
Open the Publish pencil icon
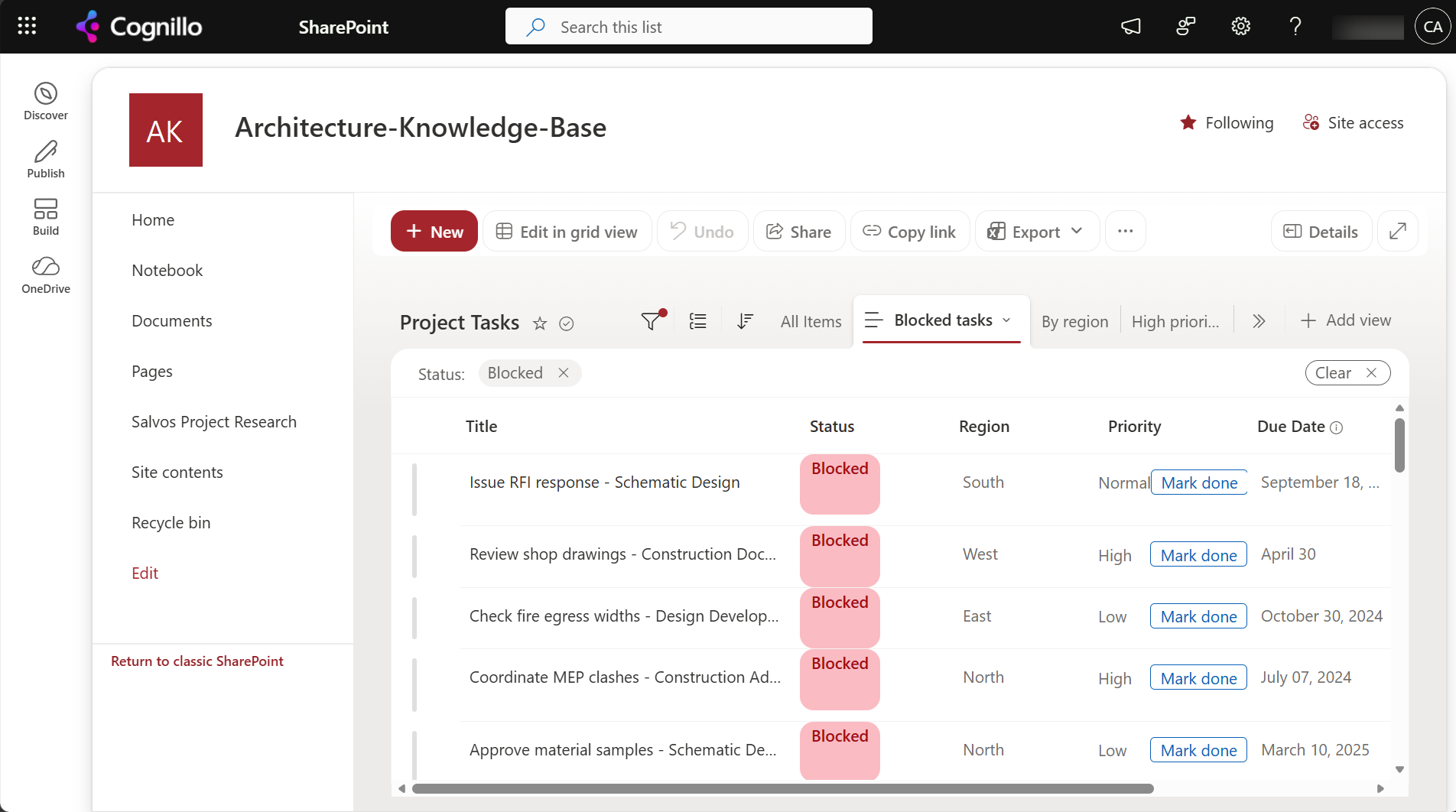[46, 160]
